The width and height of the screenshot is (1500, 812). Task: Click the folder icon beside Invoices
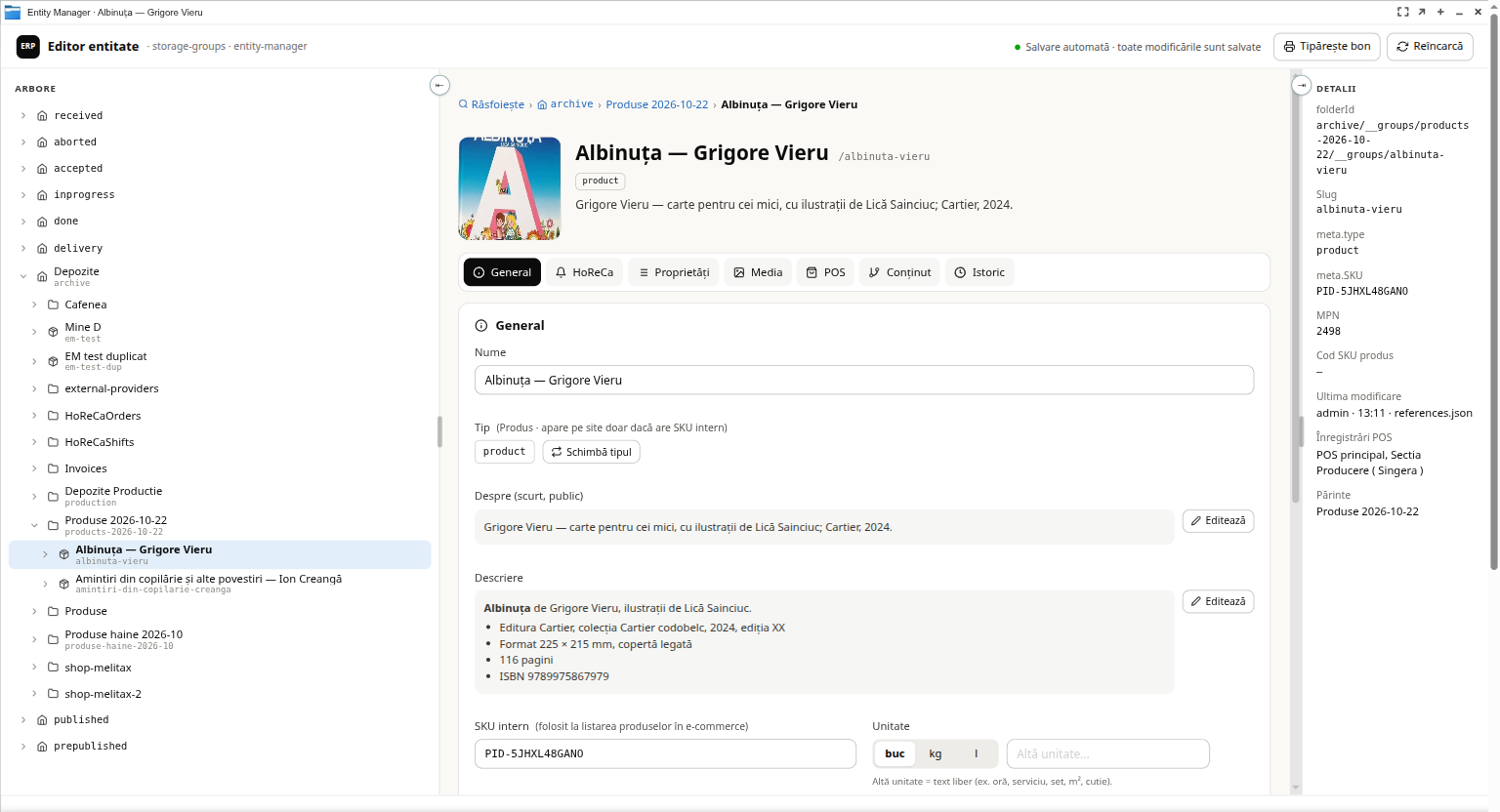53,468
